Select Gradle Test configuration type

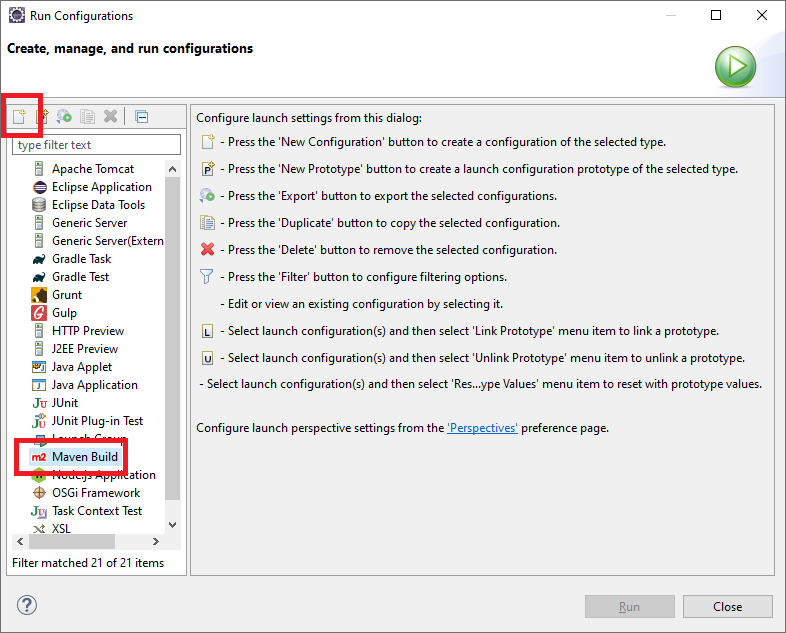[80, 277]
